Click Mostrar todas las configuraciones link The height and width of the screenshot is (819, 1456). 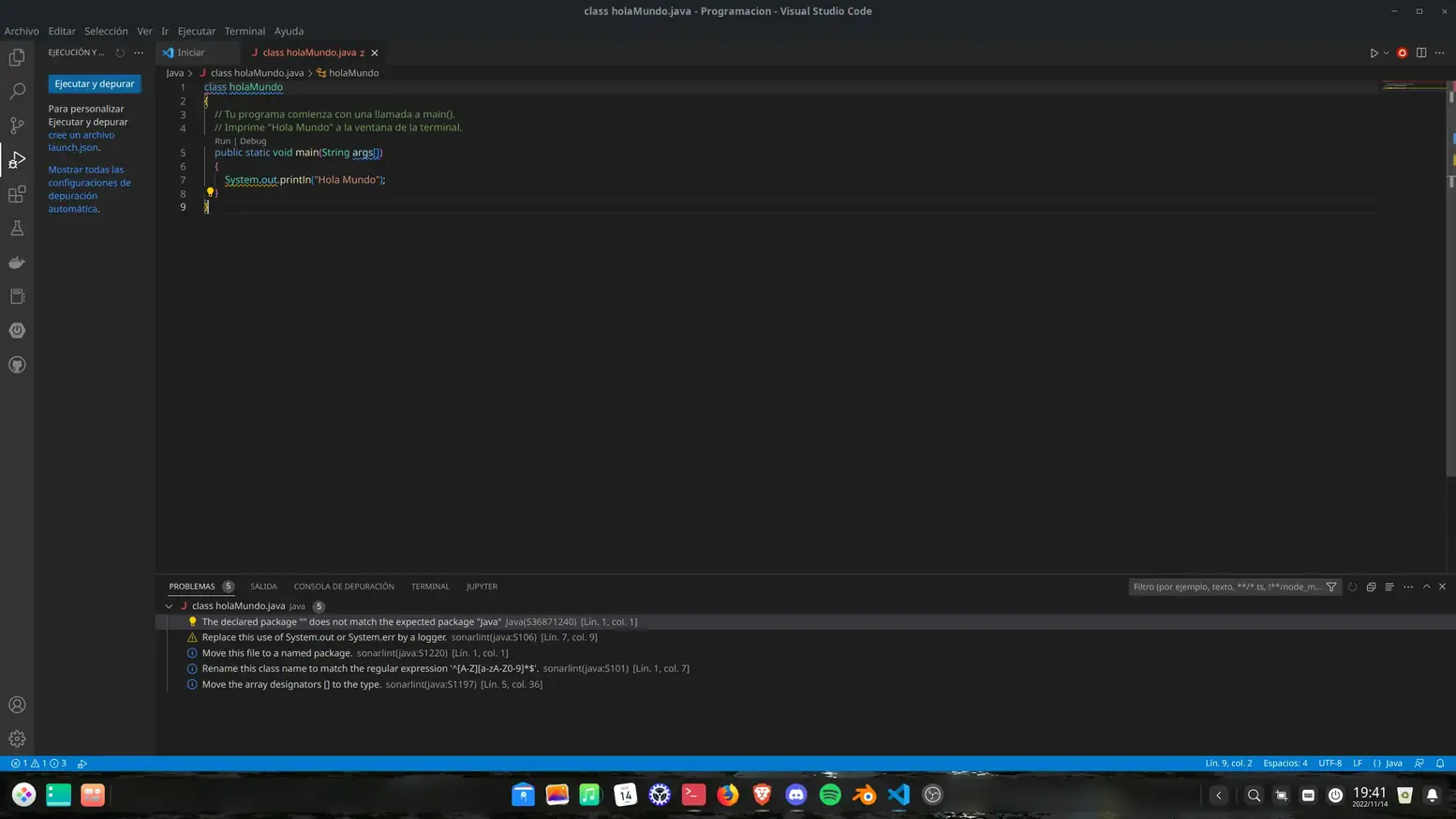[x=90, y=189]
